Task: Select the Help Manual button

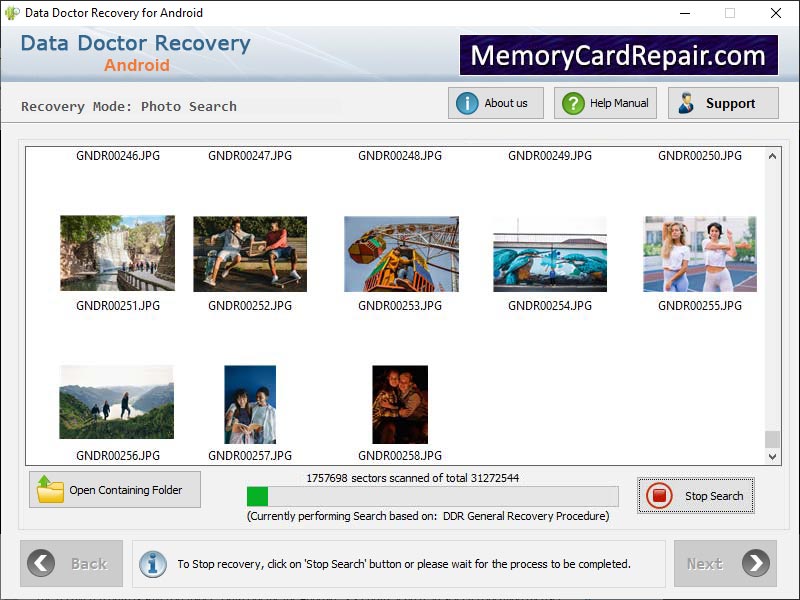Action: click(x=604, y=102)
